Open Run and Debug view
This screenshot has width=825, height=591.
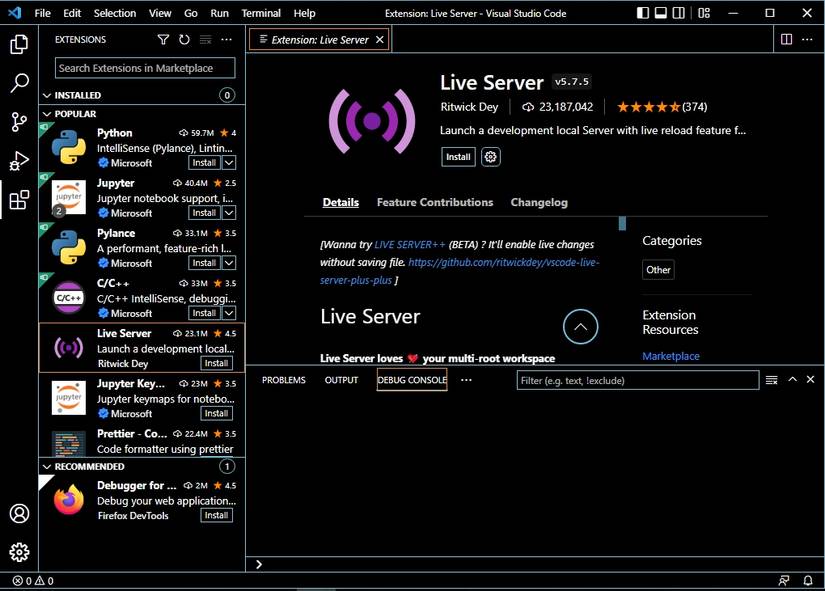tap(19, 161)
